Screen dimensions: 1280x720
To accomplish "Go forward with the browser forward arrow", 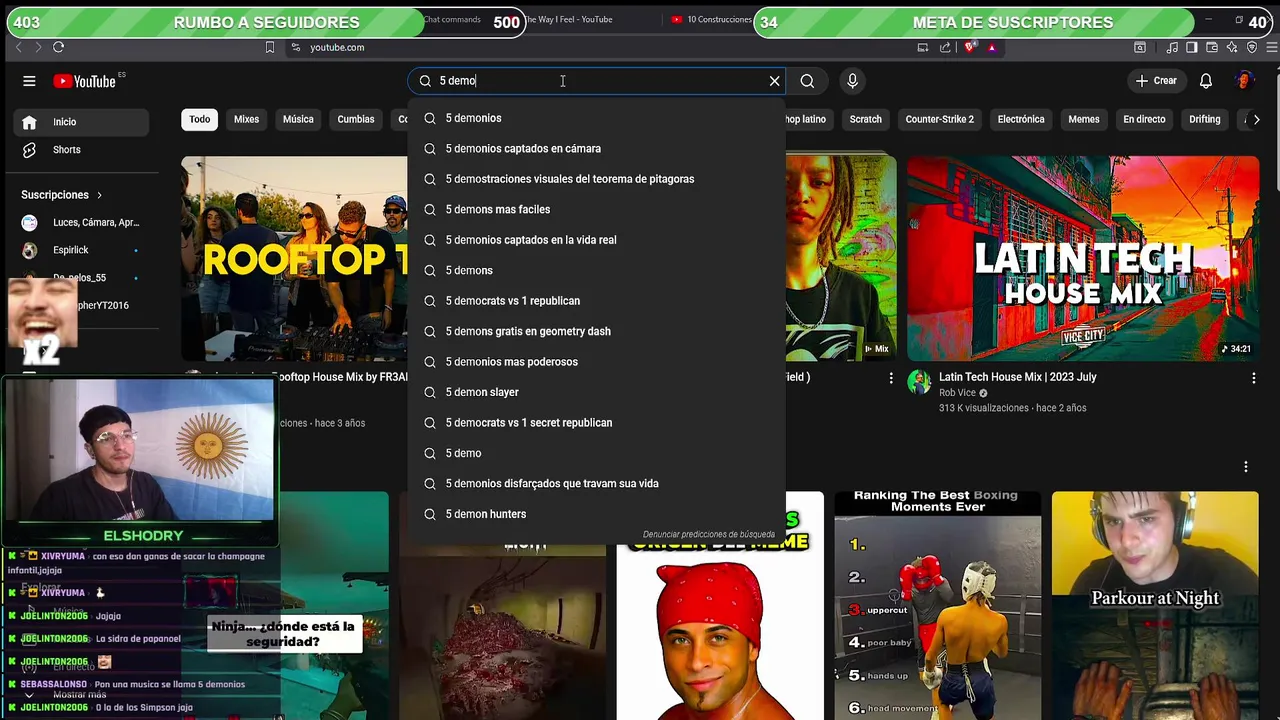I will pyautogui.click(x=38, y=47).
